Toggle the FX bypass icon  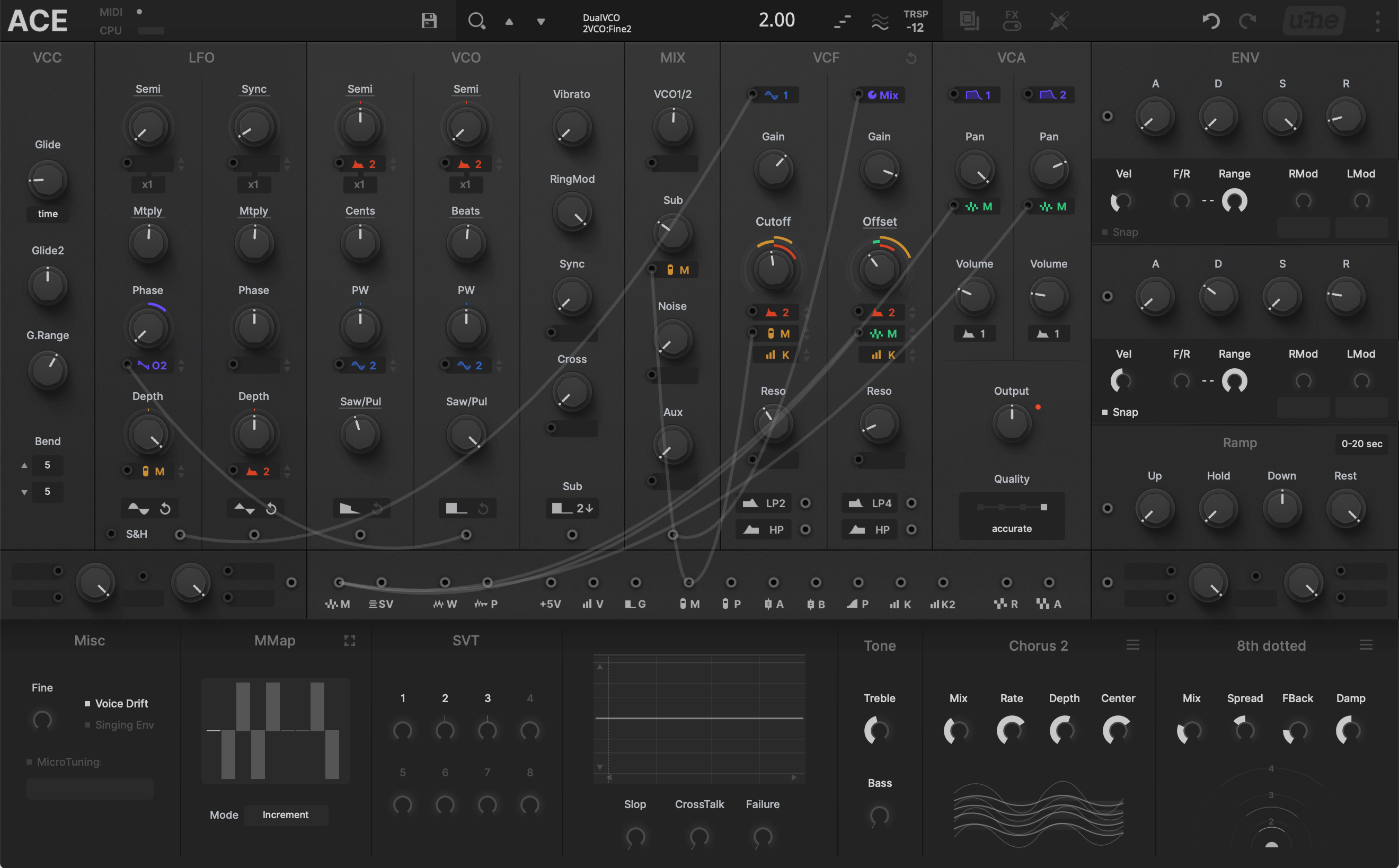click(1012, 21)
